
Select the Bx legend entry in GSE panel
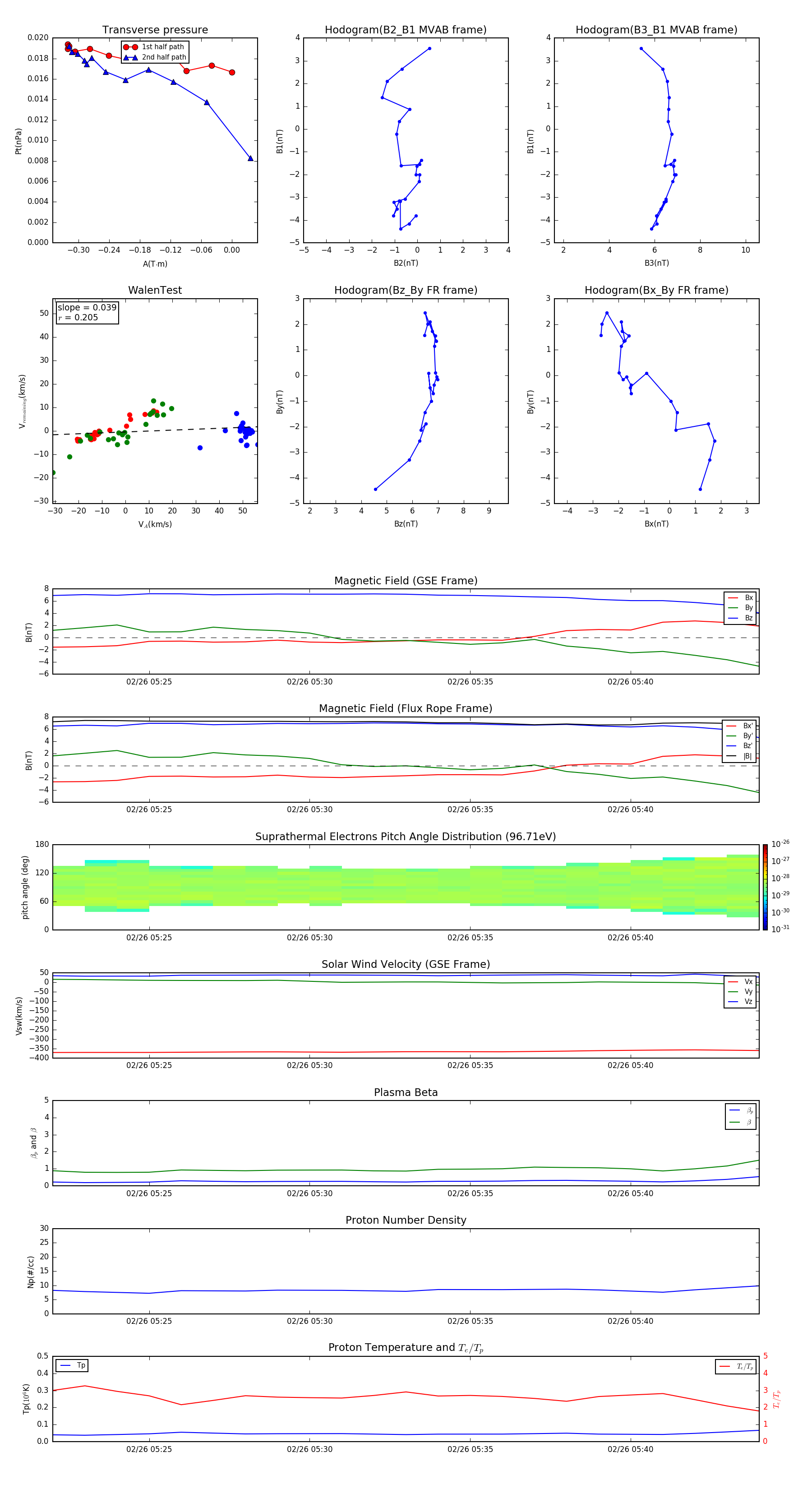(740, 598)
